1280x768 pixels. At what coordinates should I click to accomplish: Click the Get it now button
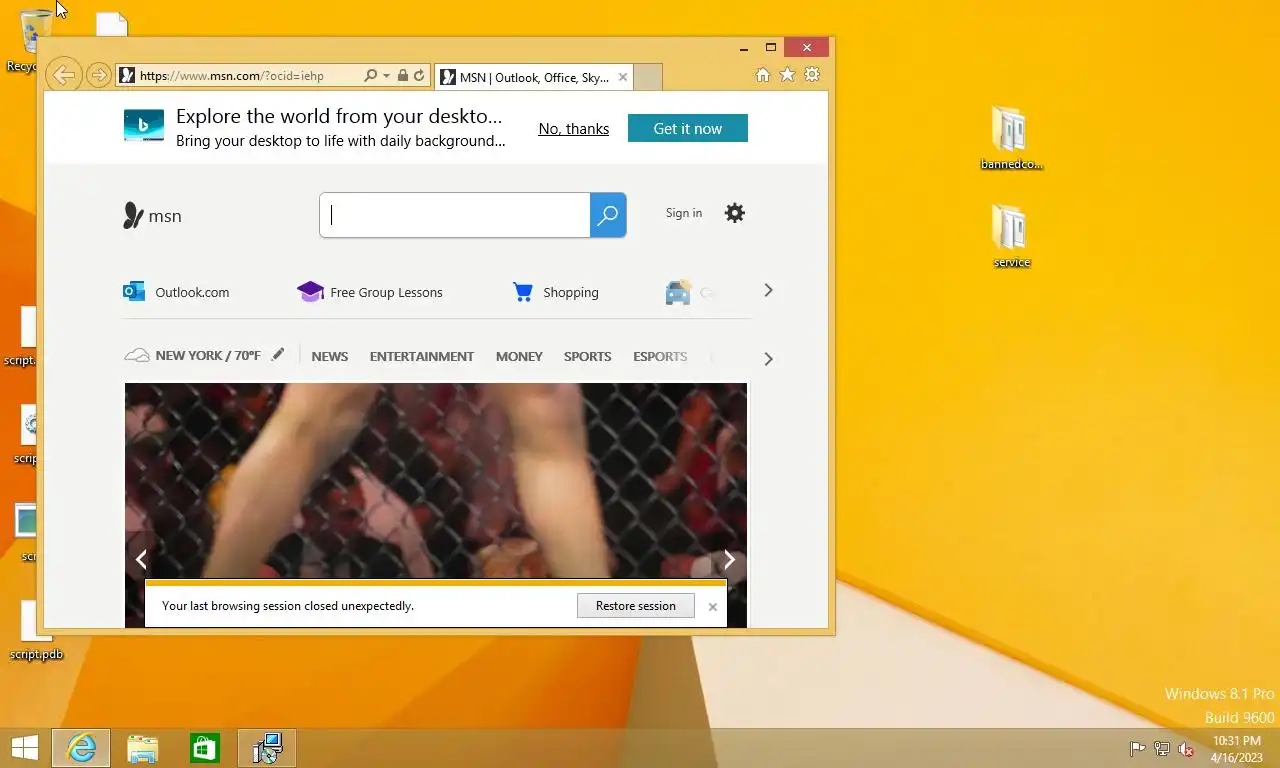(688, 128)
